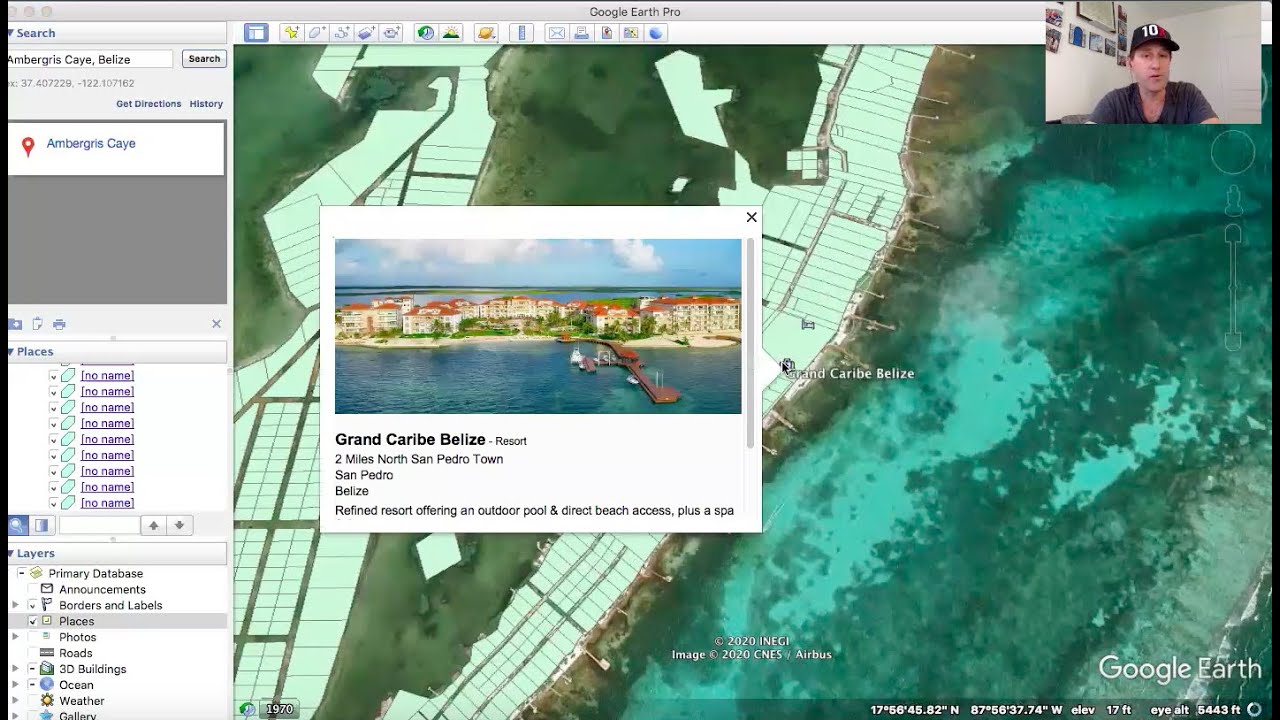
Task: Click the search input field
Action: [90, 59]
